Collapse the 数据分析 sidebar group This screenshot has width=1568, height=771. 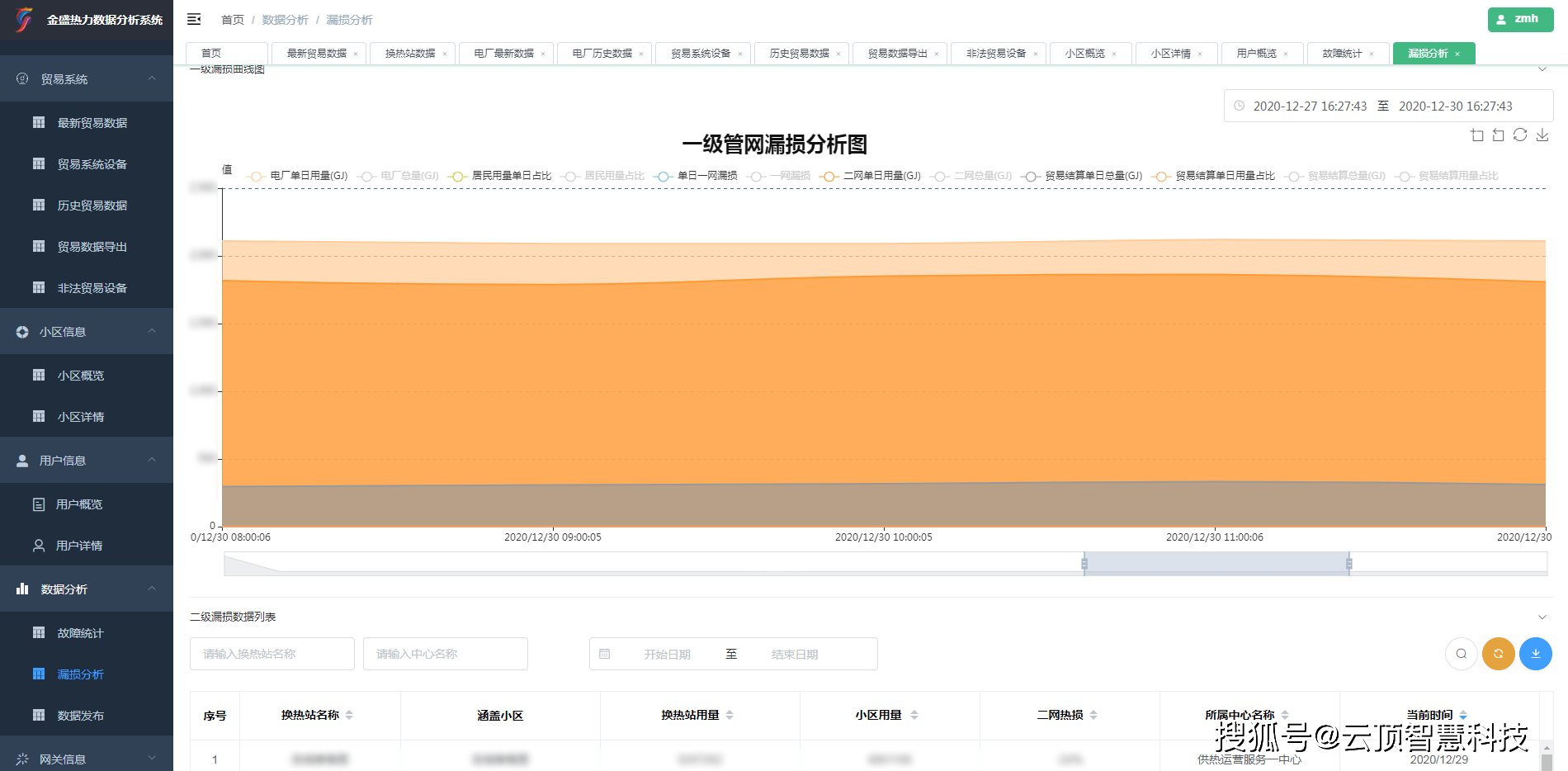(x=152, y=589)
